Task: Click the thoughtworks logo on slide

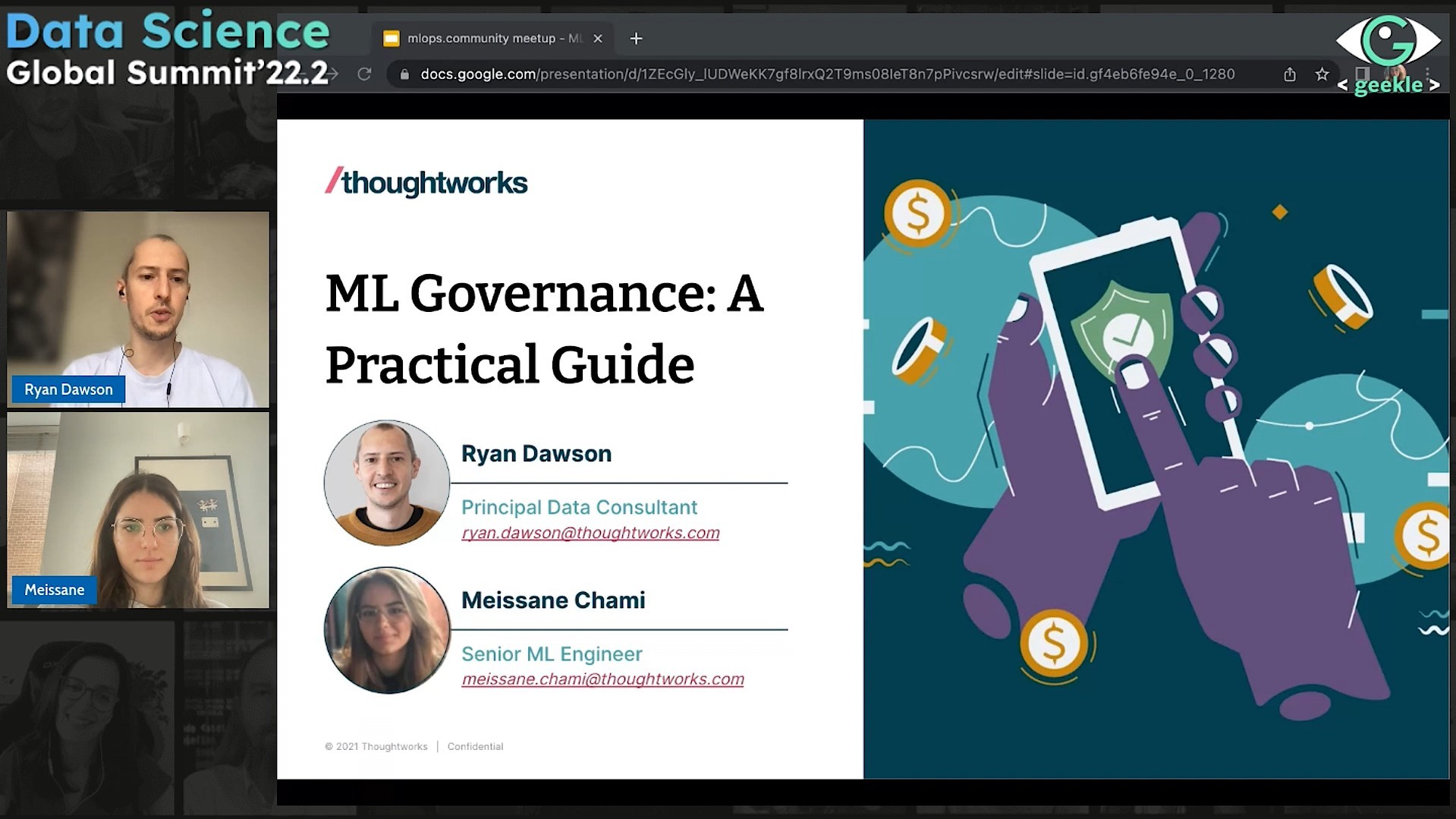Action: pos(426,182)
